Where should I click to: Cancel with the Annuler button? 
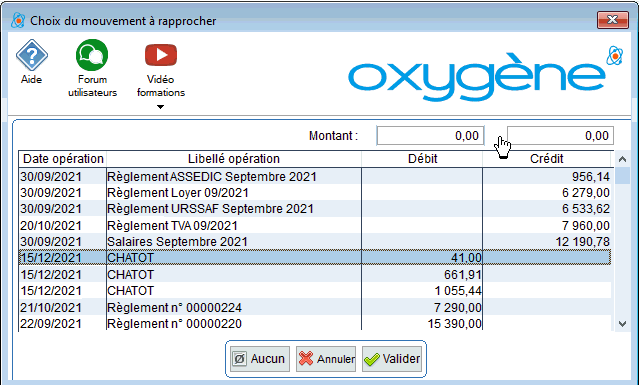[x=326, y=359]
